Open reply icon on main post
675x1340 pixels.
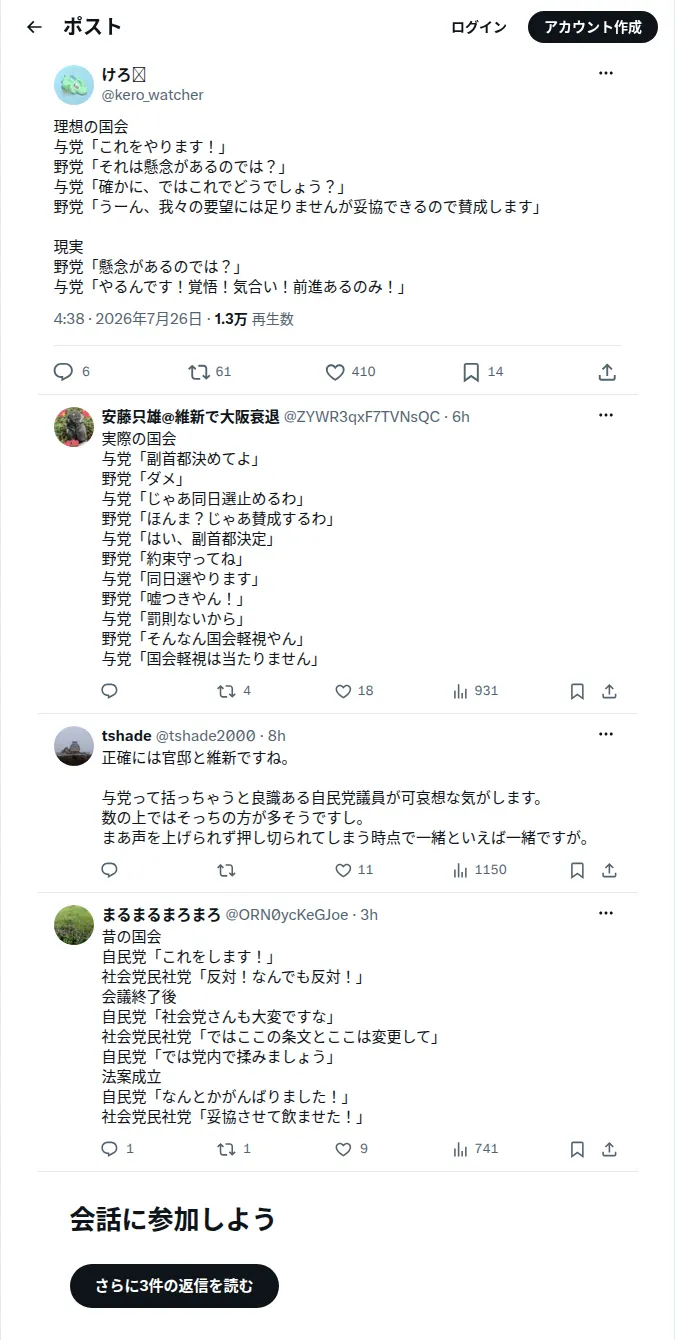(x=63, y=372)
